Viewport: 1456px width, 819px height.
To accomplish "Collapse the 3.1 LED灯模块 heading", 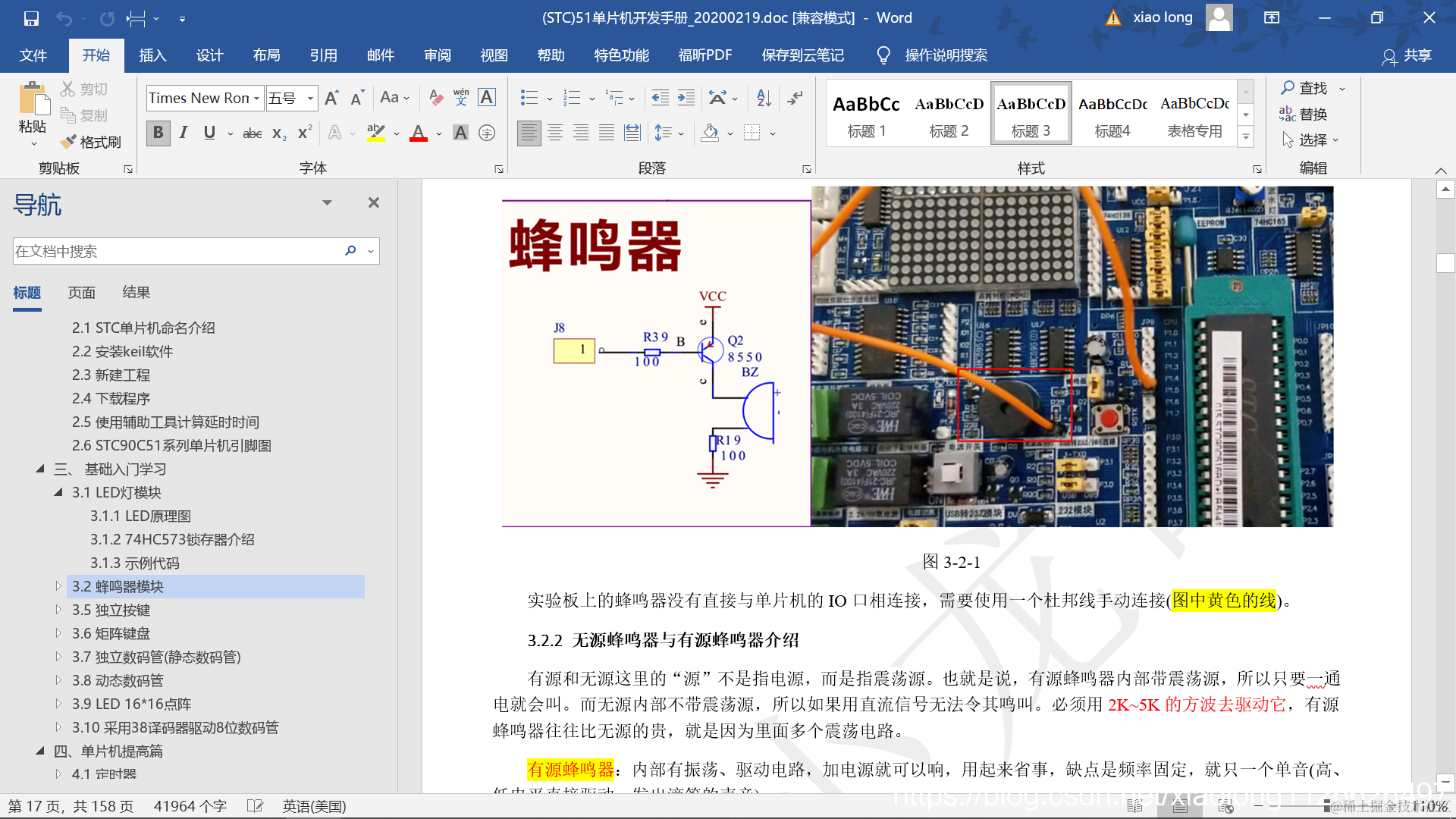I will pos(58,492).
